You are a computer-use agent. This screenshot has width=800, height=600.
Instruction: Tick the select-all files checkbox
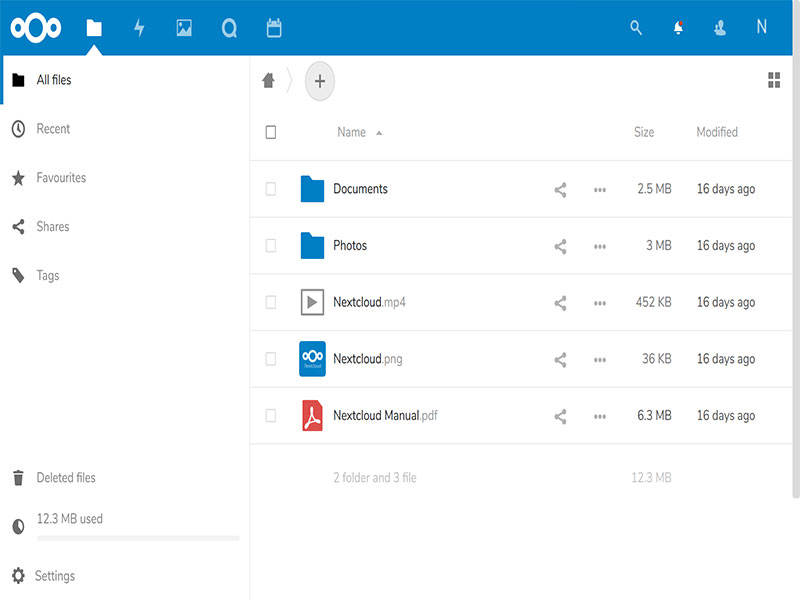[x=271, y=132]
